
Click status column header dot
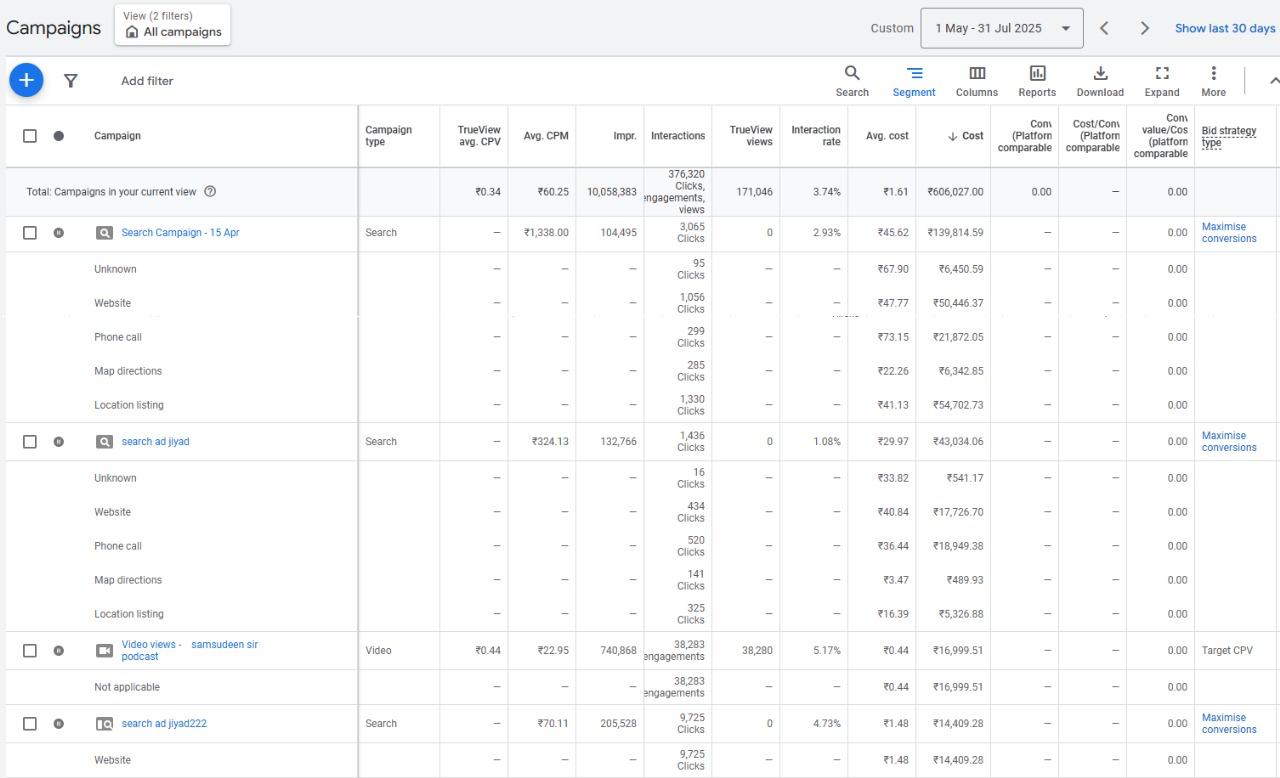coord(58,136)
